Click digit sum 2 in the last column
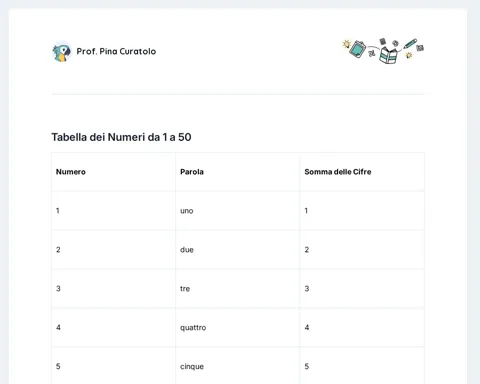480x384 pixels. 307,250
